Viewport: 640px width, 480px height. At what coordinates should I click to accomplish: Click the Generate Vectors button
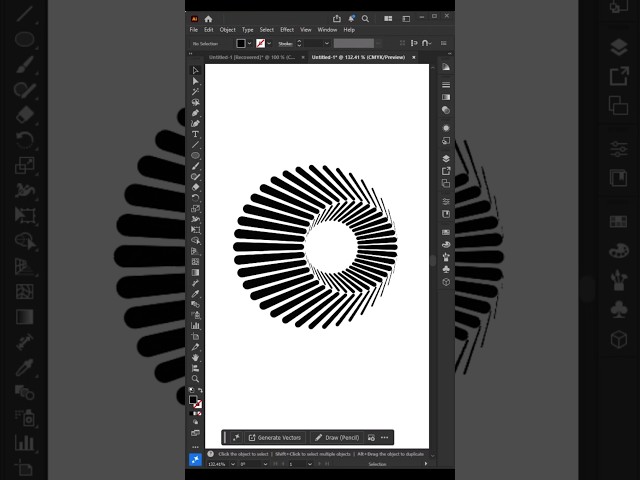coord(275,438)
